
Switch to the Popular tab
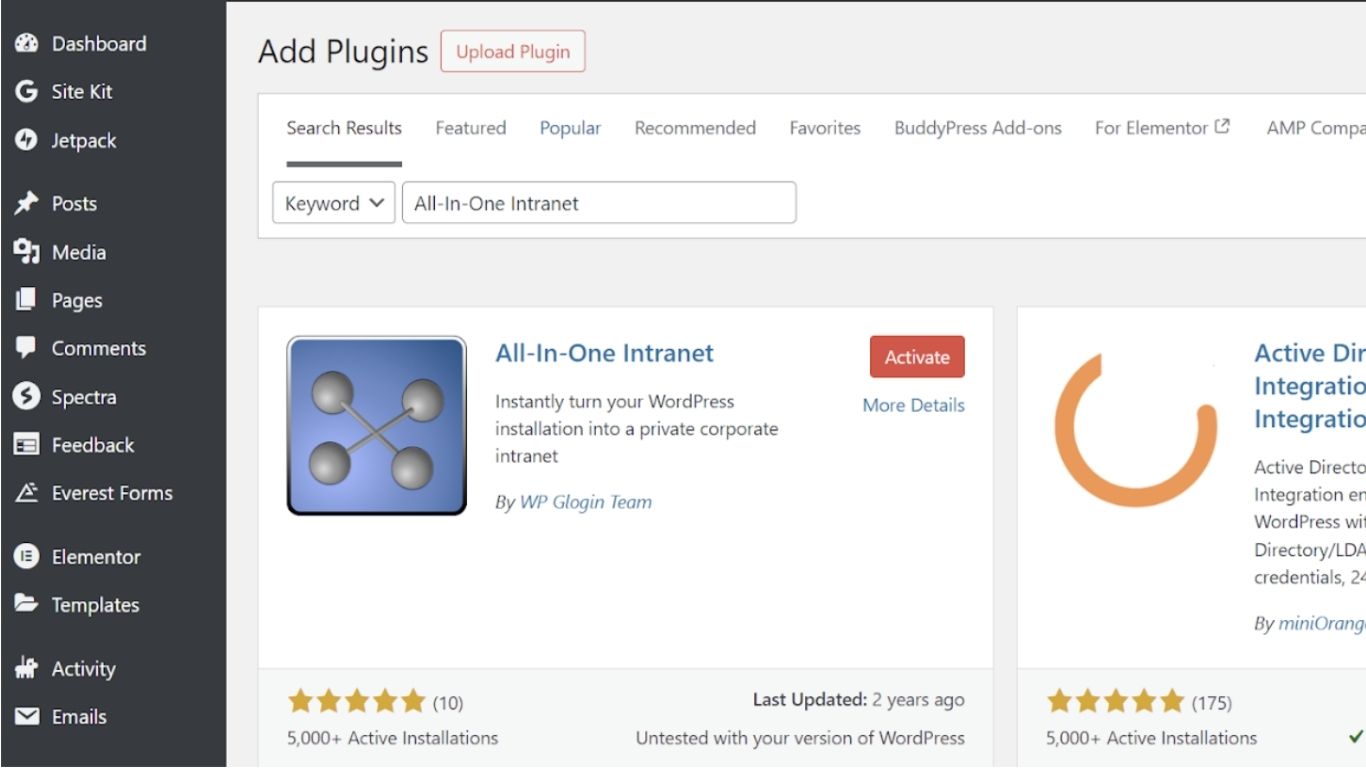pyautogui.click(x=570, y=128)
